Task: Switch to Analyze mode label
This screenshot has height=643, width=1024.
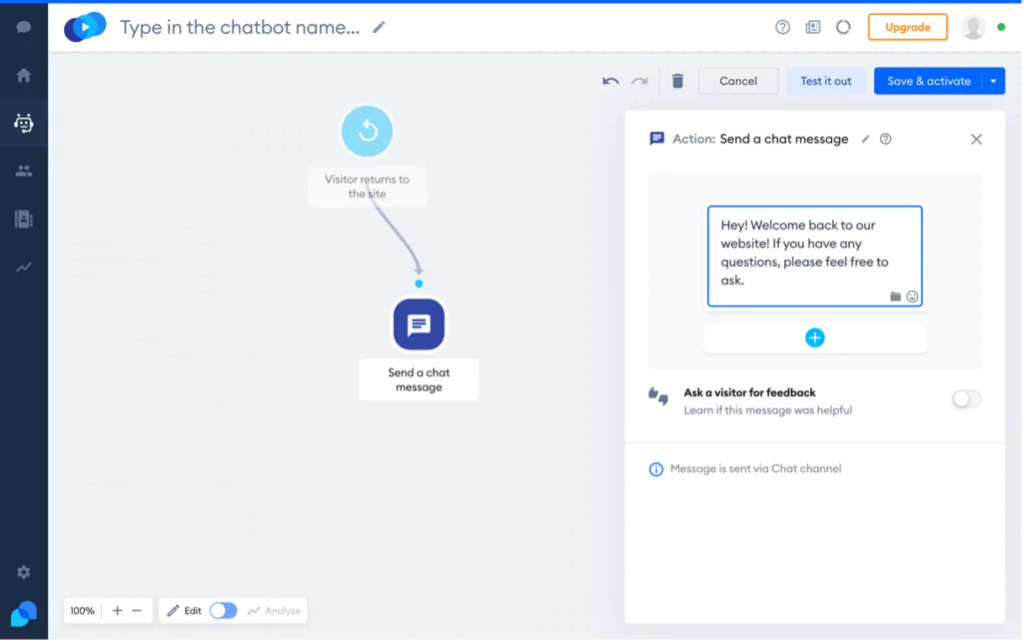Action: [274, 610]
